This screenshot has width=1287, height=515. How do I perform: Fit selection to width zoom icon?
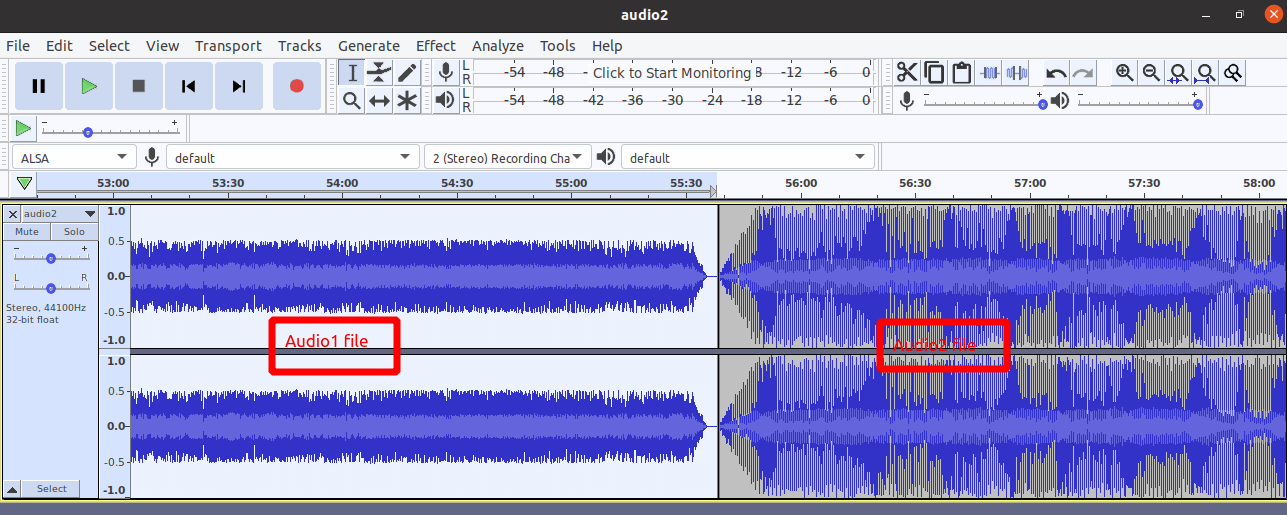[1179, 72]
